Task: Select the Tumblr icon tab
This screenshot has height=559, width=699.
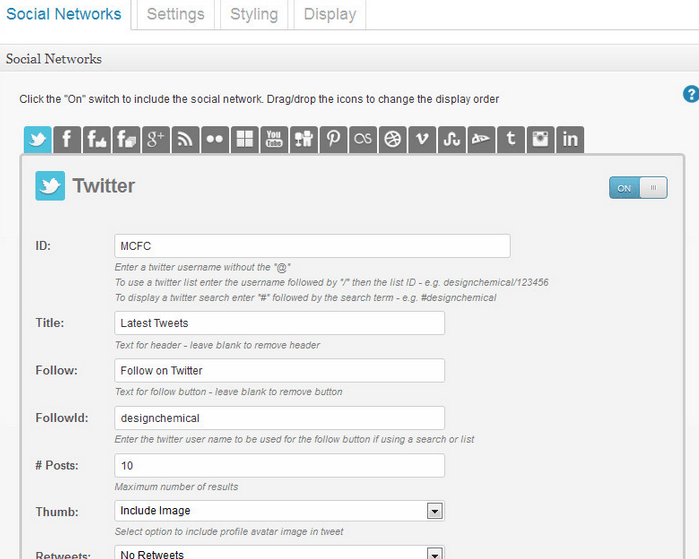Action: point(510,140)
